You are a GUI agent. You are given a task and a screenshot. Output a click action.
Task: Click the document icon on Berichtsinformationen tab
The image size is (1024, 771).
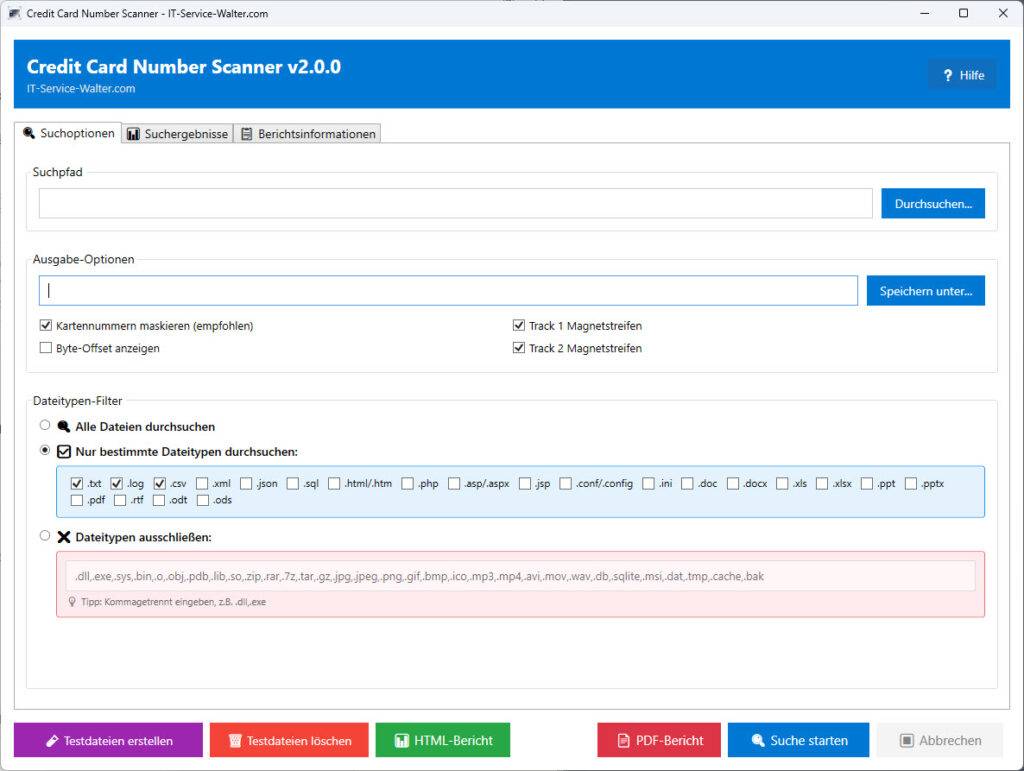coord(246,133)
